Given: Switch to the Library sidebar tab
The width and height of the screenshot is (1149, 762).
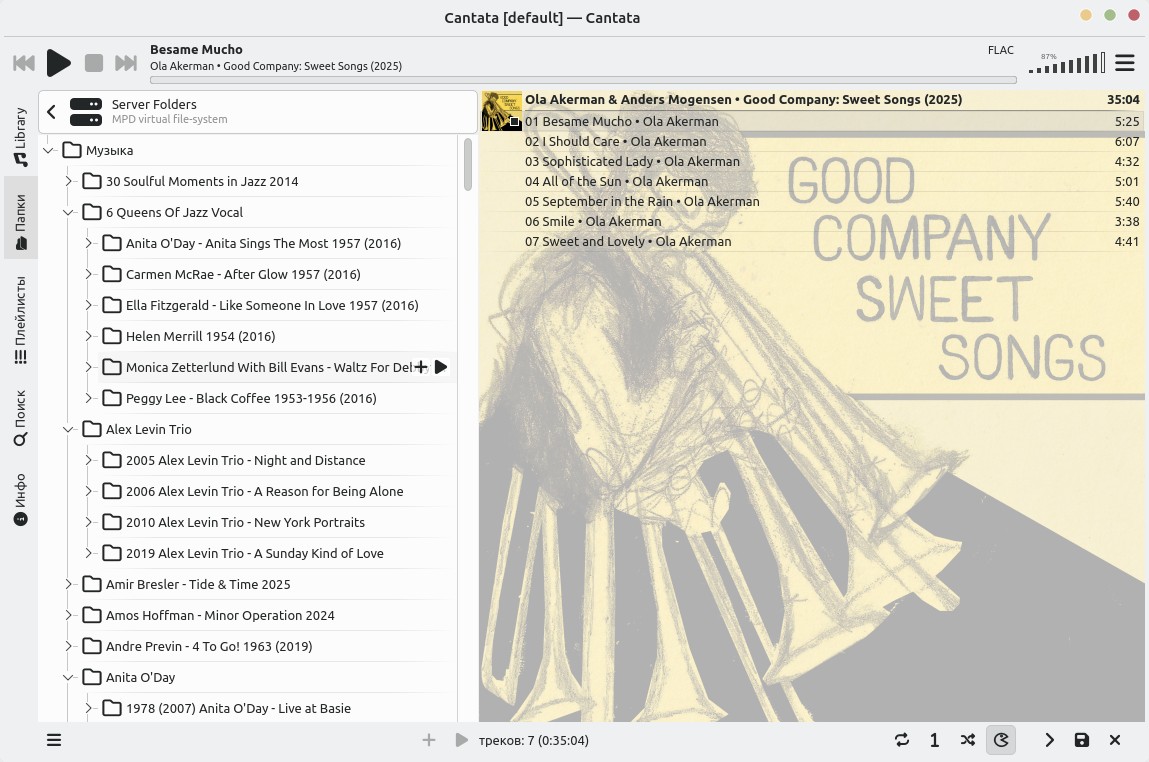Looking at the screenshot, I should (x=21, y=136).
